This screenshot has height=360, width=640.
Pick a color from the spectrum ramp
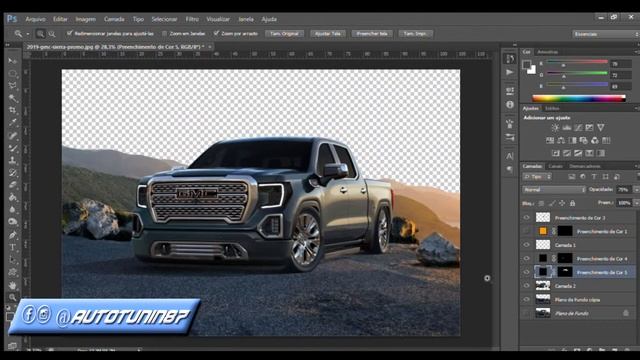coord(579,98)
